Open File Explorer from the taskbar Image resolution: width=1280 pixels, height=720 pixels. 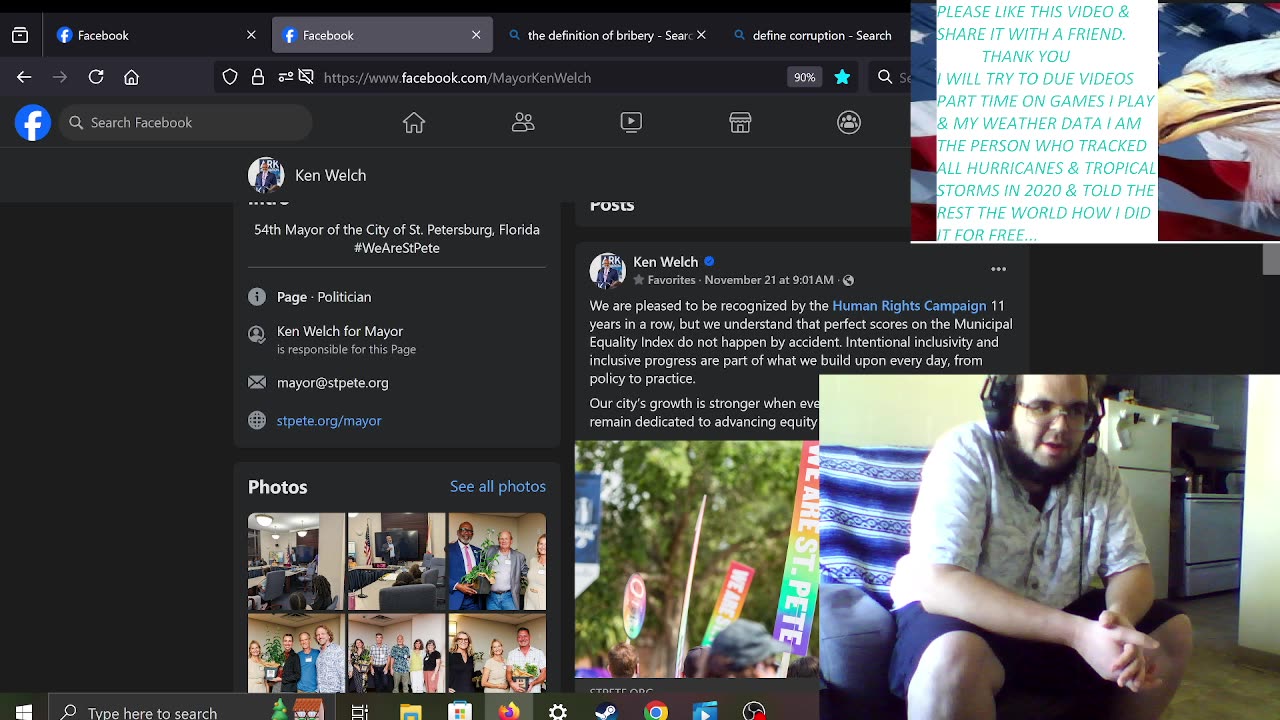pos(411,711)
